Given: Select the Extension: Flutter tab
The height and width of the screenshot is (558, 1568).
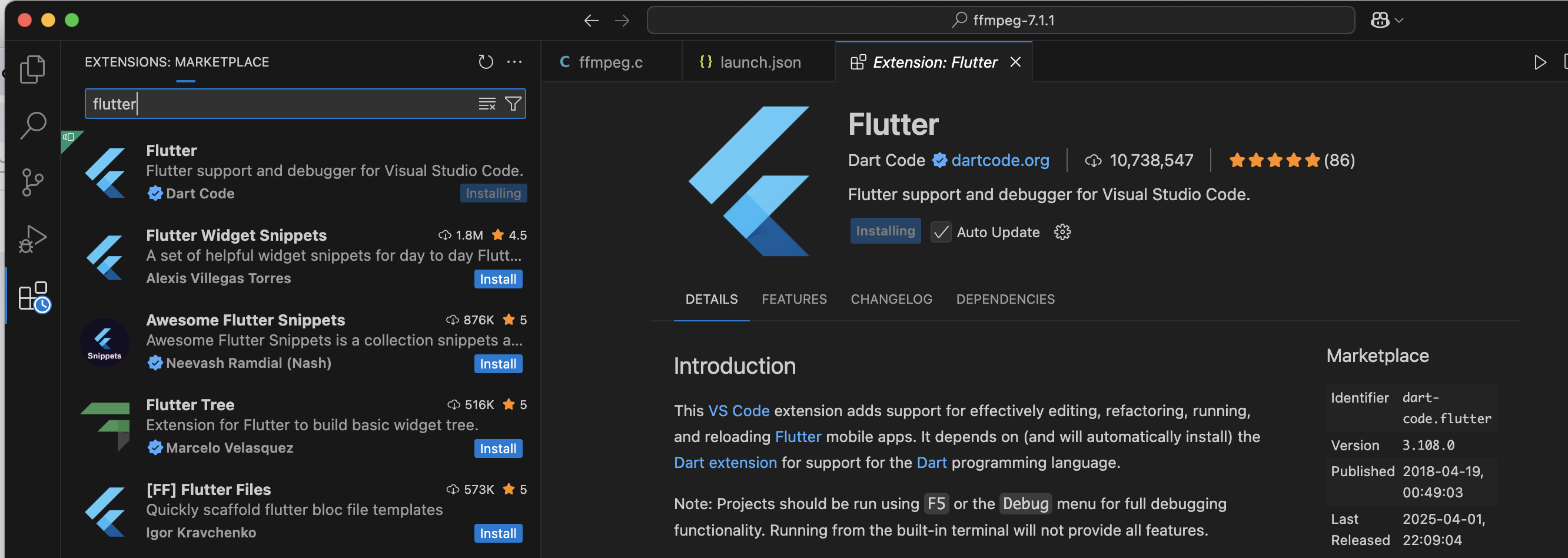Looking at the screenshot, I should pos(935,62).
